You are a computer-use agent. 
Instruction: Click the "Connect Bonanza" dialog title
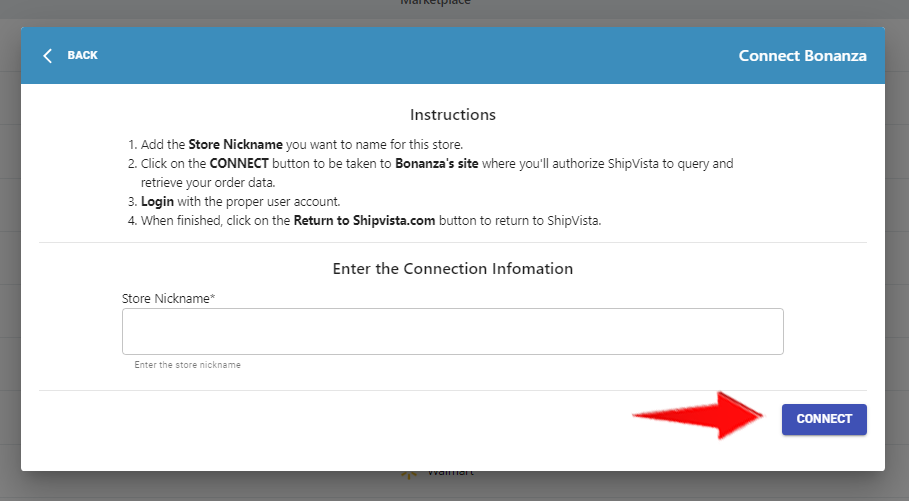(x=802, y=56)
